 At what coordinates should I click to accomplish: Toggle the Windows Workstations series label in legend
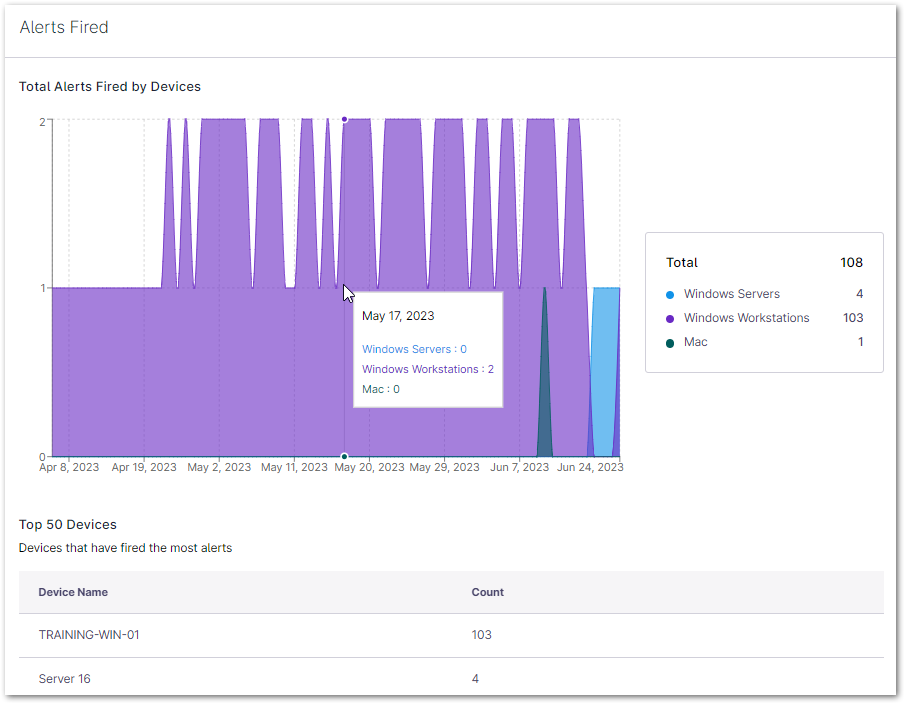click(x=746, y=318)
